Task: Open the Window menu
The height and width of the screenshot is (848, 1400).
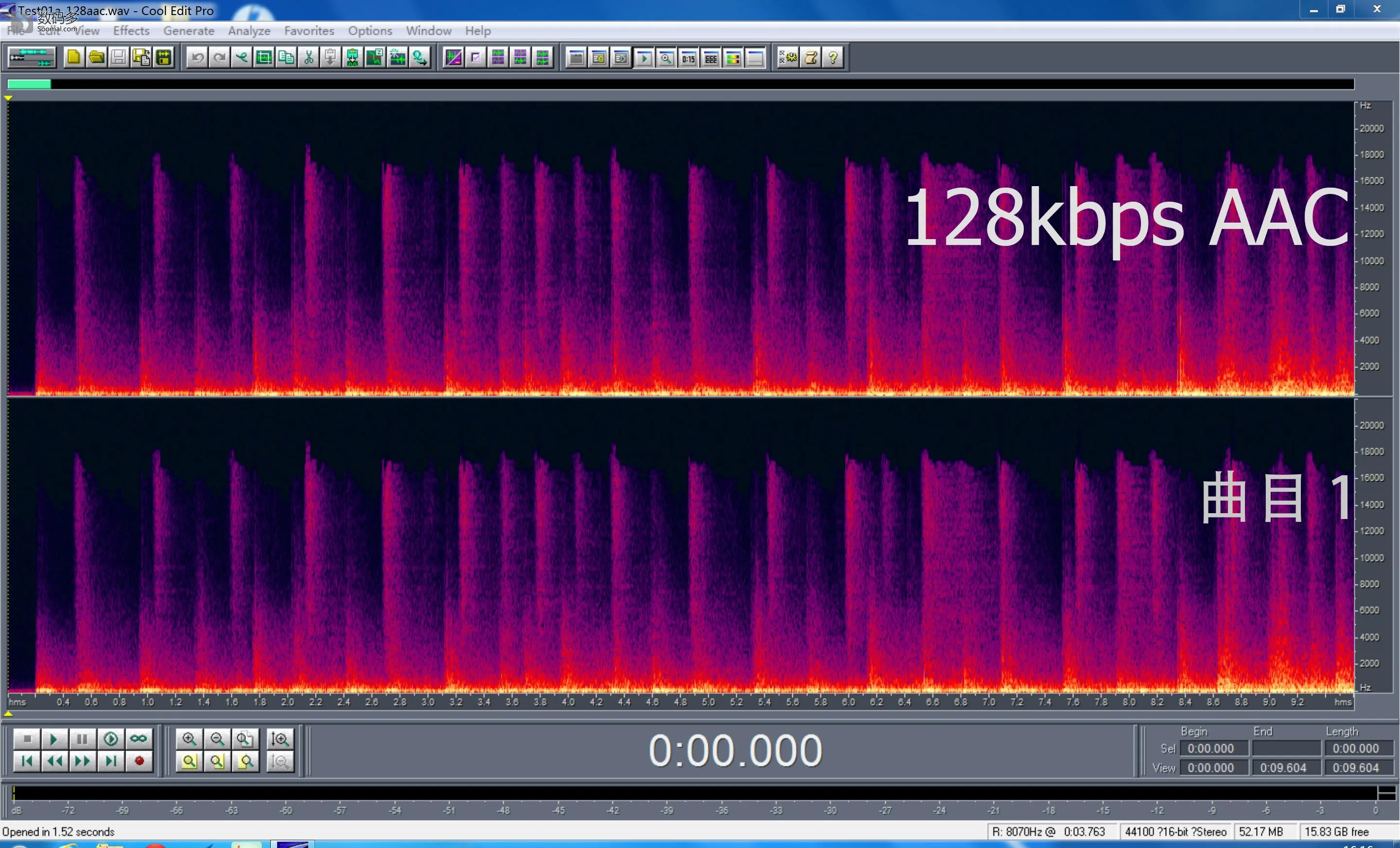Action: [428, 31]
